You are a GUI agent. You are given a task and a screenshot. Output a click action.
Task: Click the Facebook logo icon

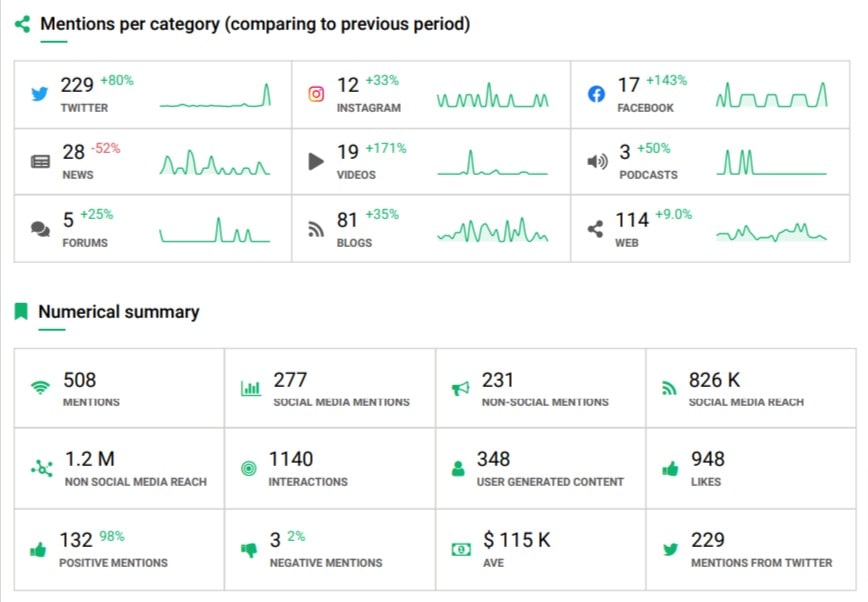[x=596, y=94]
